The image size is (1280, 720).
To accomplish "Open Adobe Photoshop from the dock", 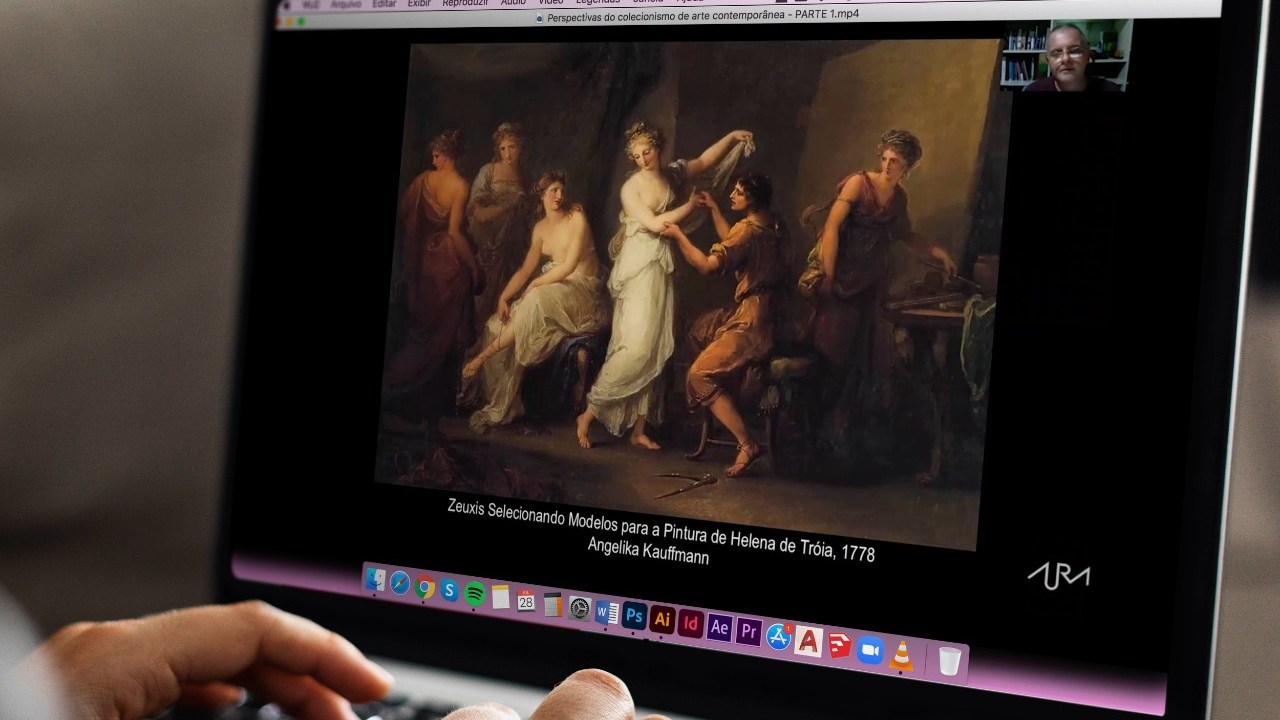I will [634, 616].
